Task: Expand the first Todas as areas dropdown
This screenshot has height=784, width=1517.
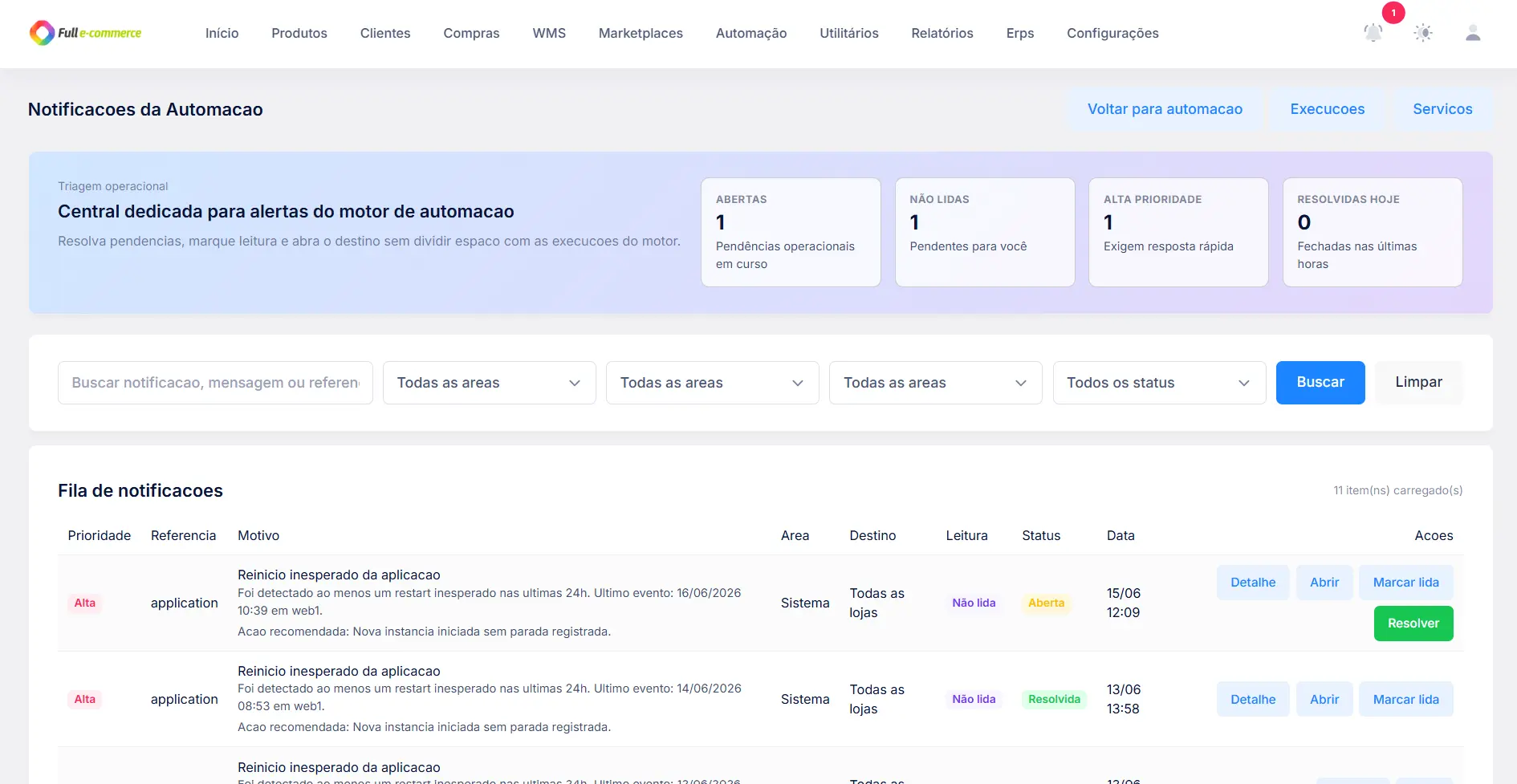Action: click(x=490, y=383)
